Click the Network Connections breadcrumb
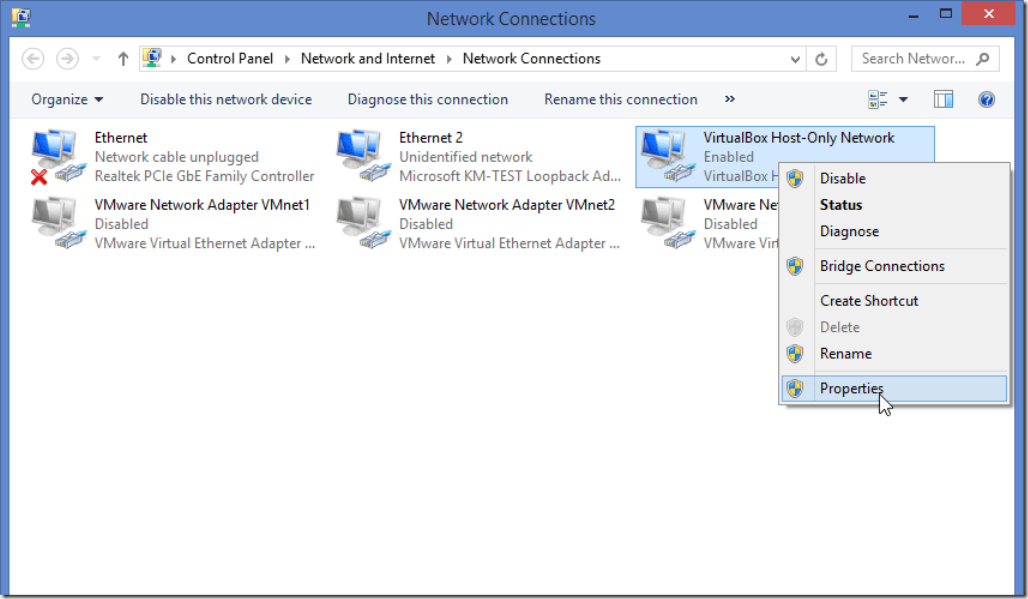Screen dimensions: 1028x599 (x=531, y=59)
